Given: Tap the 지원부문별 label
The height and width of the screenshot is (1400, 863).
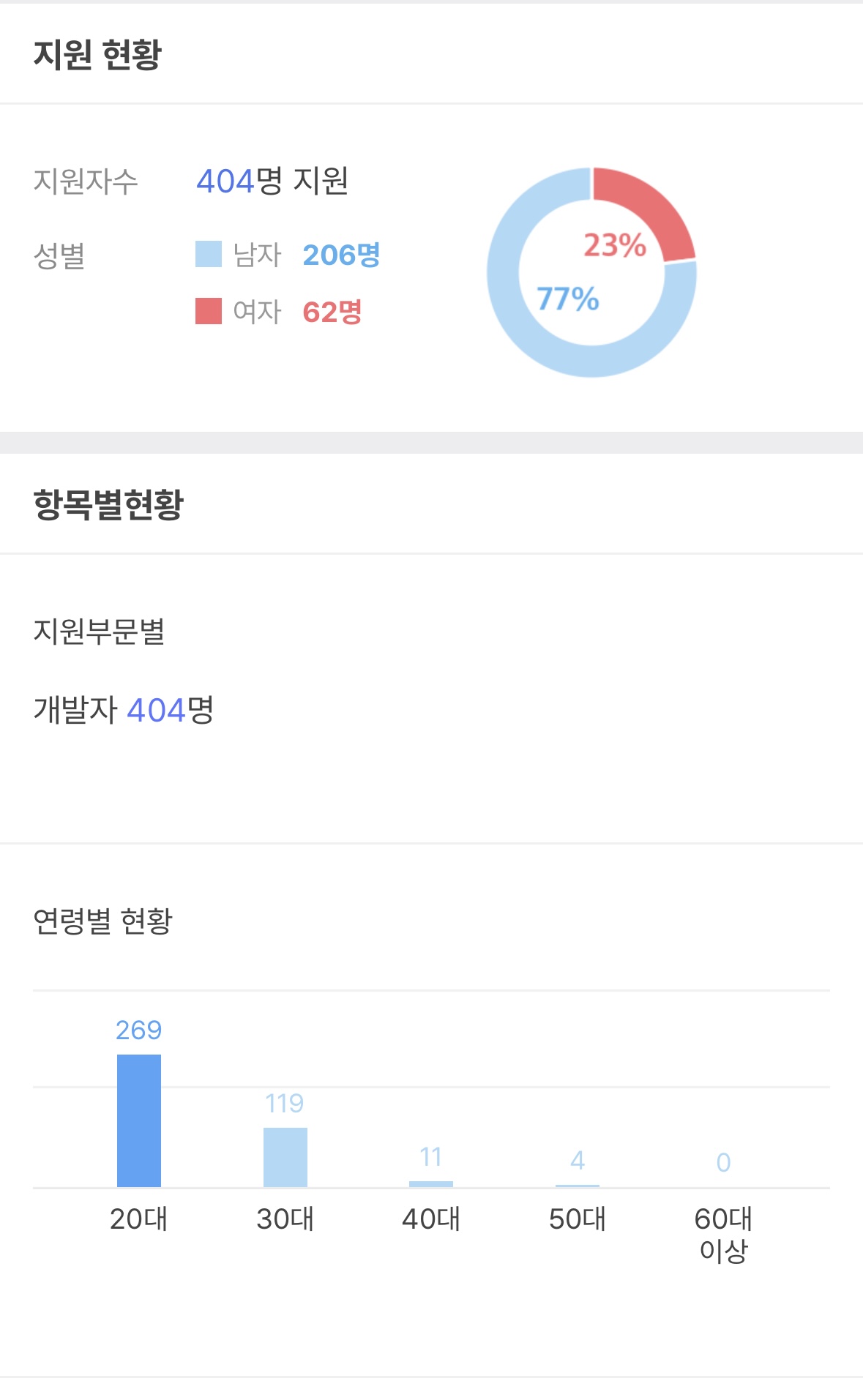Looking at the screenshot, I should [x=100, y=631].
